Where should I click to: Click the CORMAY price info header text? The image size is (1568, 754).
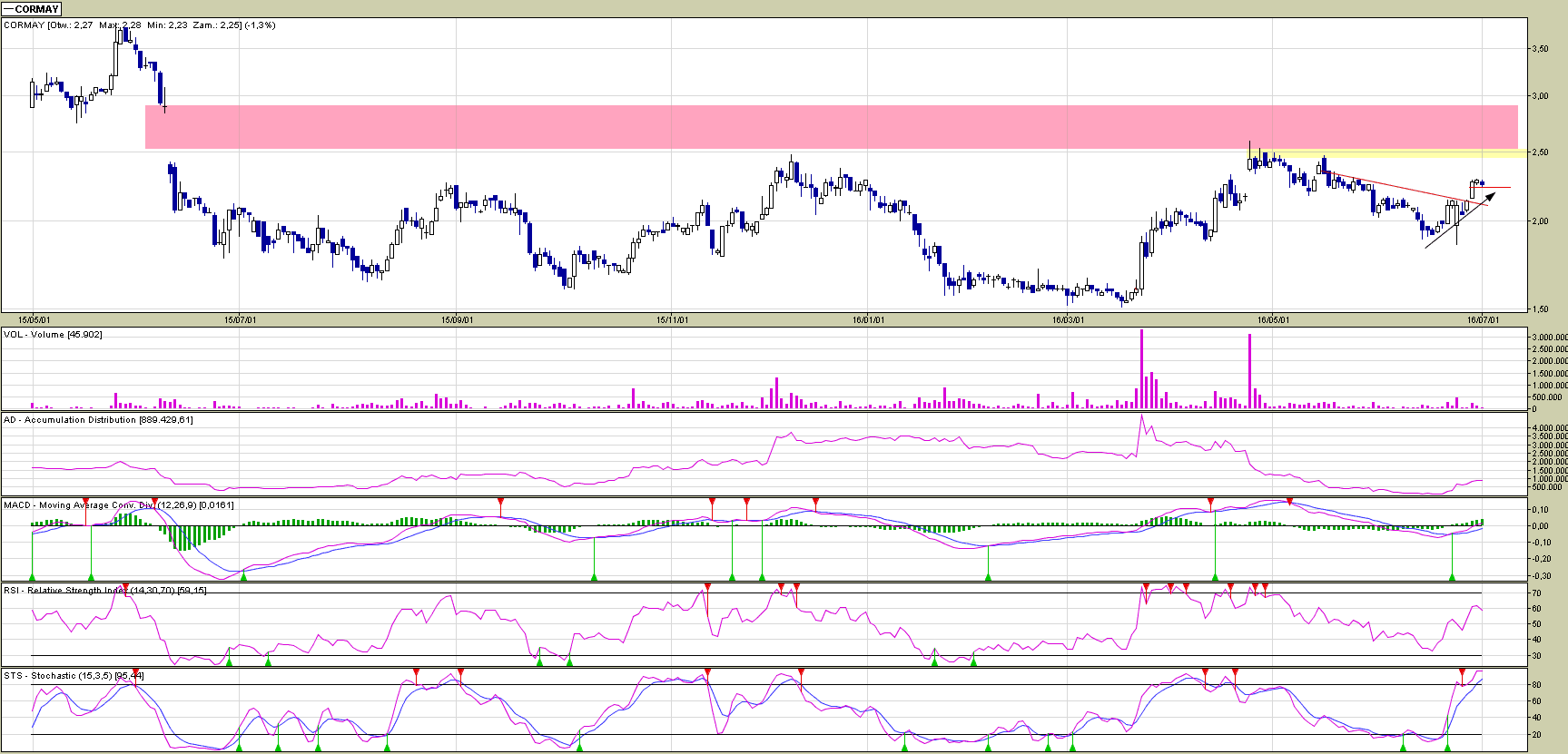pyautogui.click(x=139, y=25)
